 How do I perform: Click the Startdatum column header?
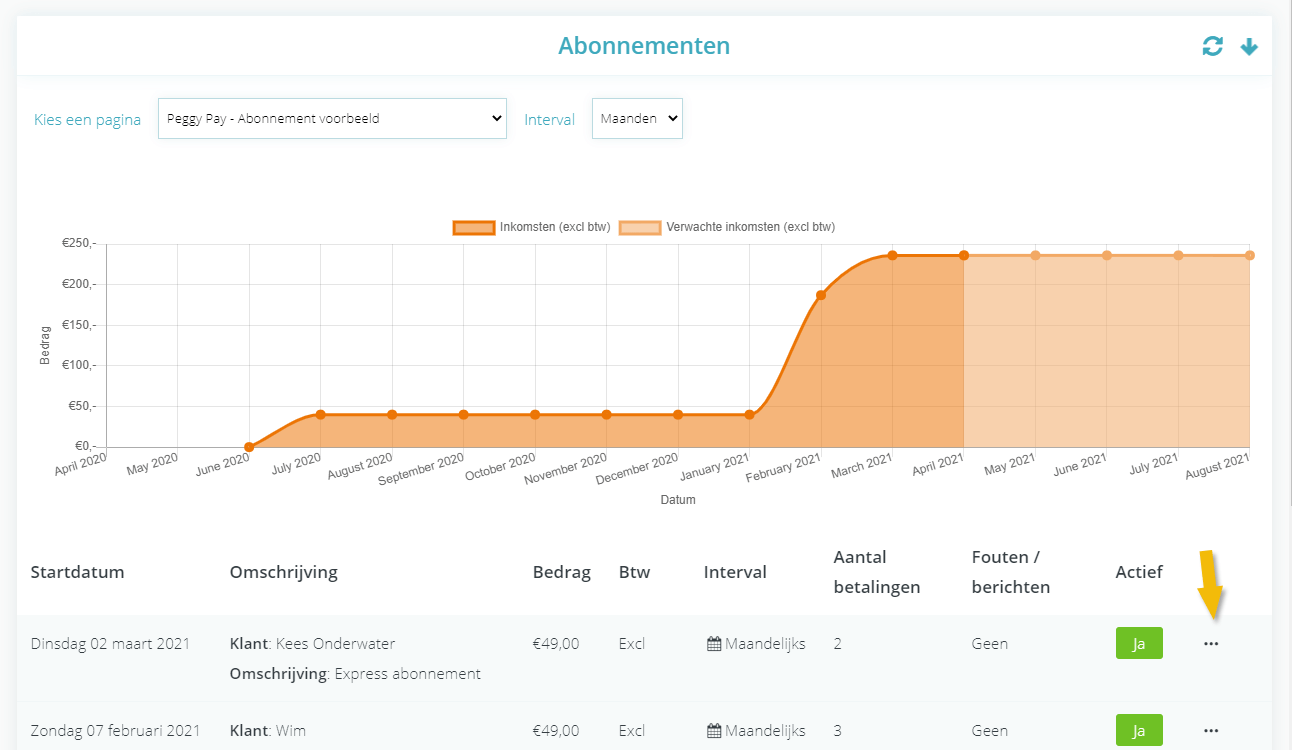(78, 572)
